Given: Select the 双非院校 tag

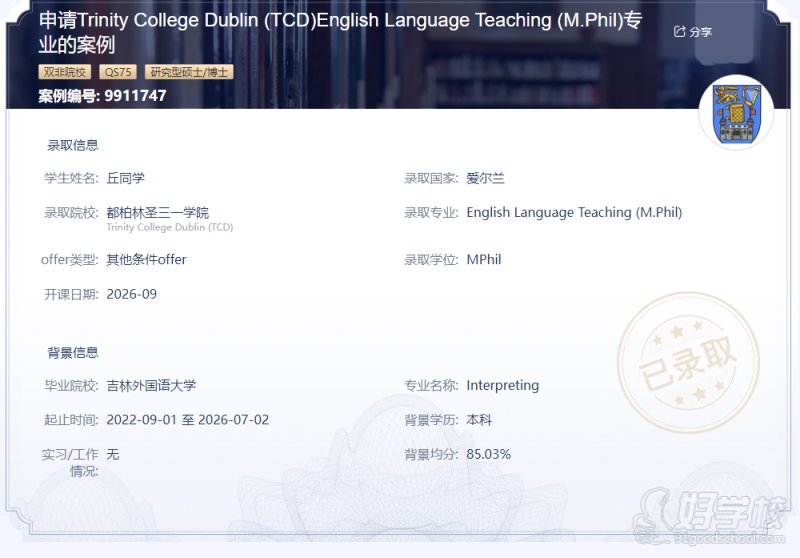Looking at the screenshot, I should (x=64, y=72).
